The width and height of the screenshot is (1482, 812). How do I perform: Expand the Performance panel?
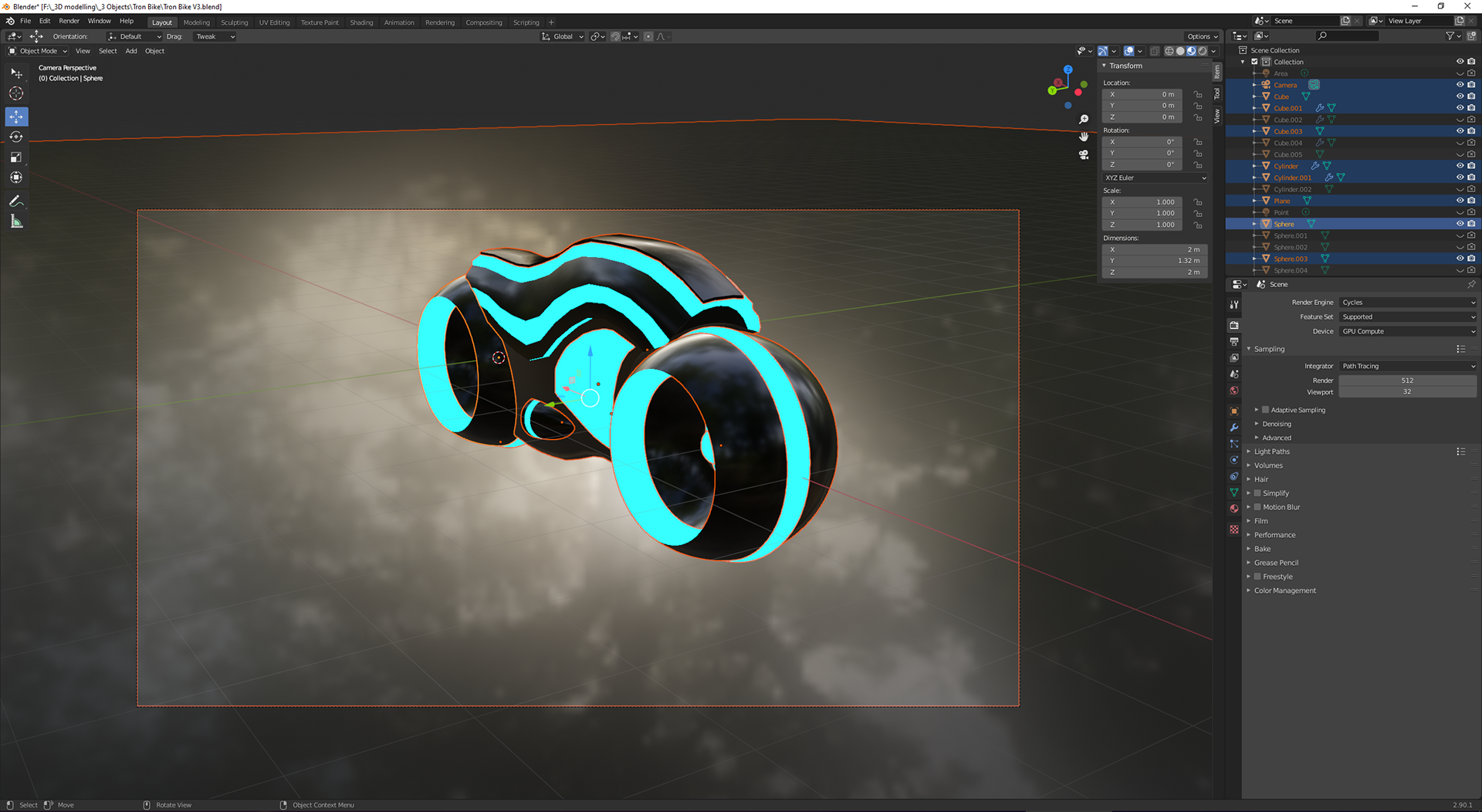pyautogui.click(x=1274, y=535)
